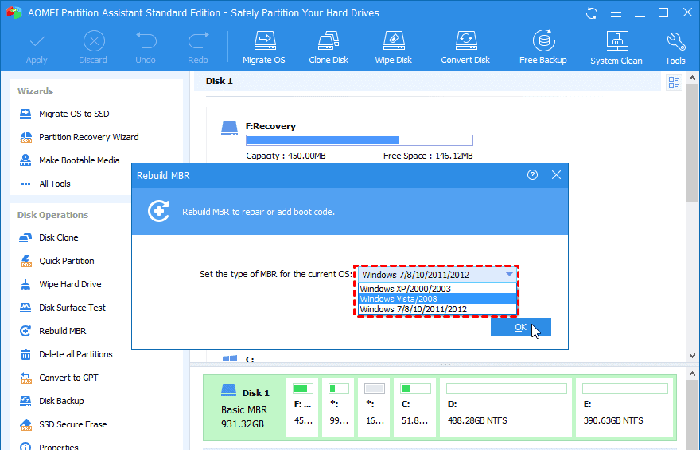Launch the Wipe Disk tool
The image size is (700, 450).
tap(393, 47)
